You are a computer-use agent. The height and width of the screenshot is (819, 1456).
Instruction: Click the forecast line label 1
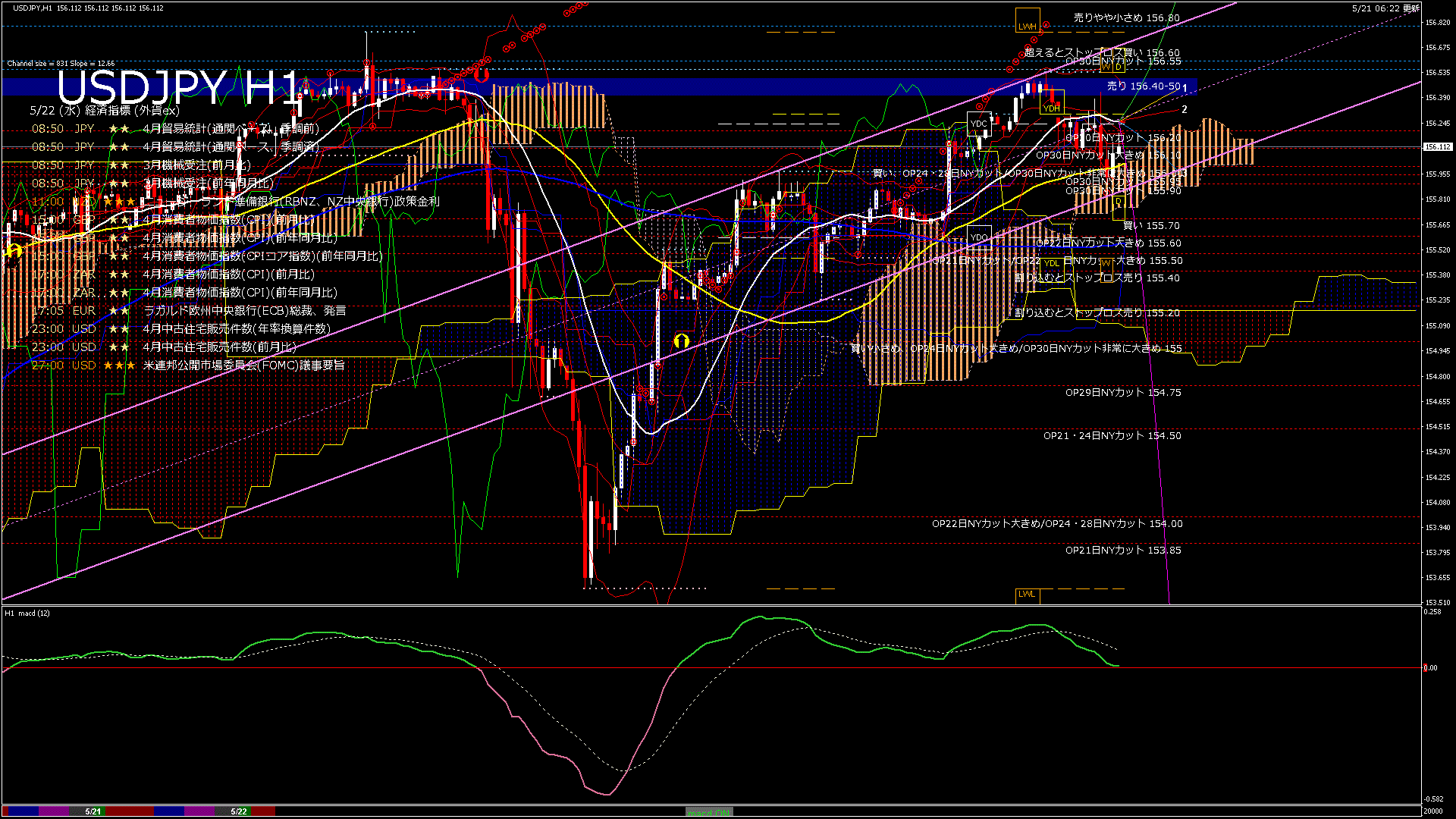[1185, 89]
